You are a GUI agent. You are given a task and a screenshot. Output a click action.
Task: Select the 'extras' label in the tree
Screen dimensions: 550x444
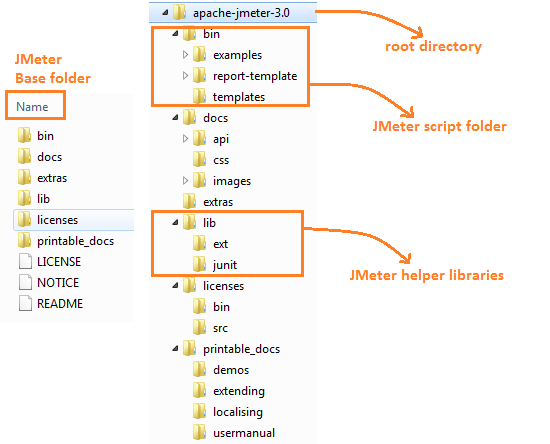[218, 202]
